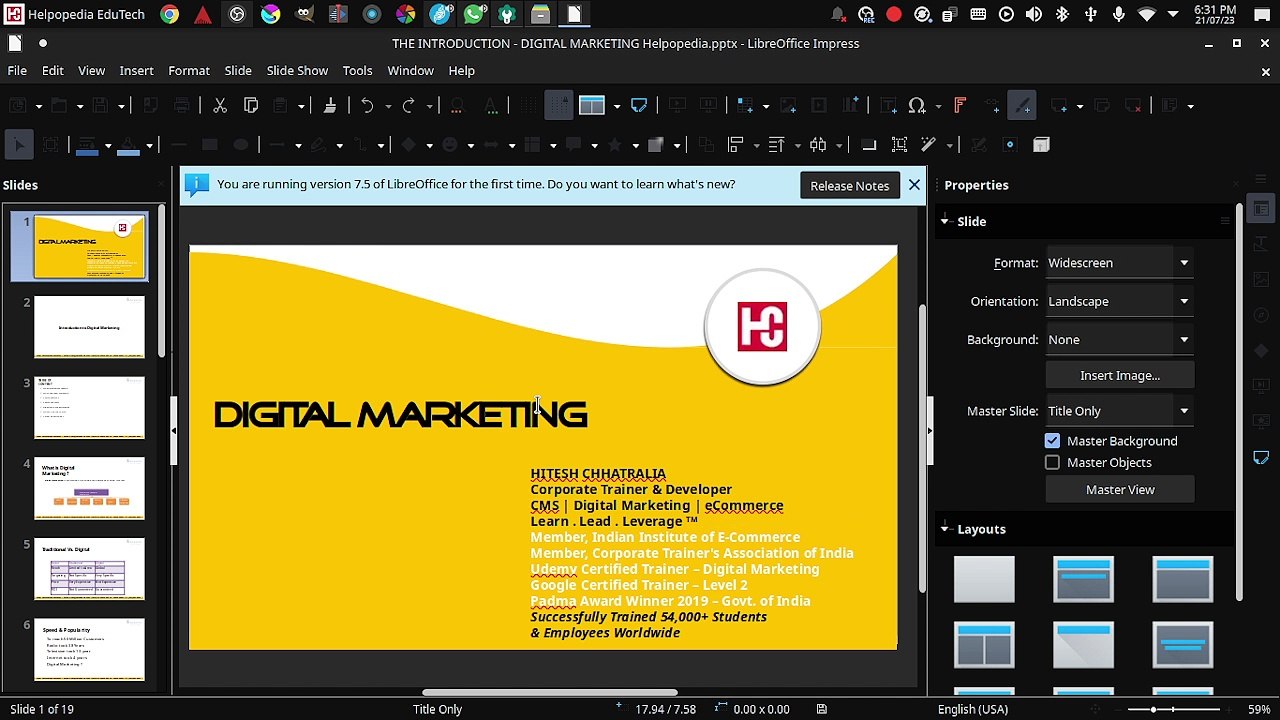Open the Window menu
The width and height of the screenshot is (1280, 720).
410,71
